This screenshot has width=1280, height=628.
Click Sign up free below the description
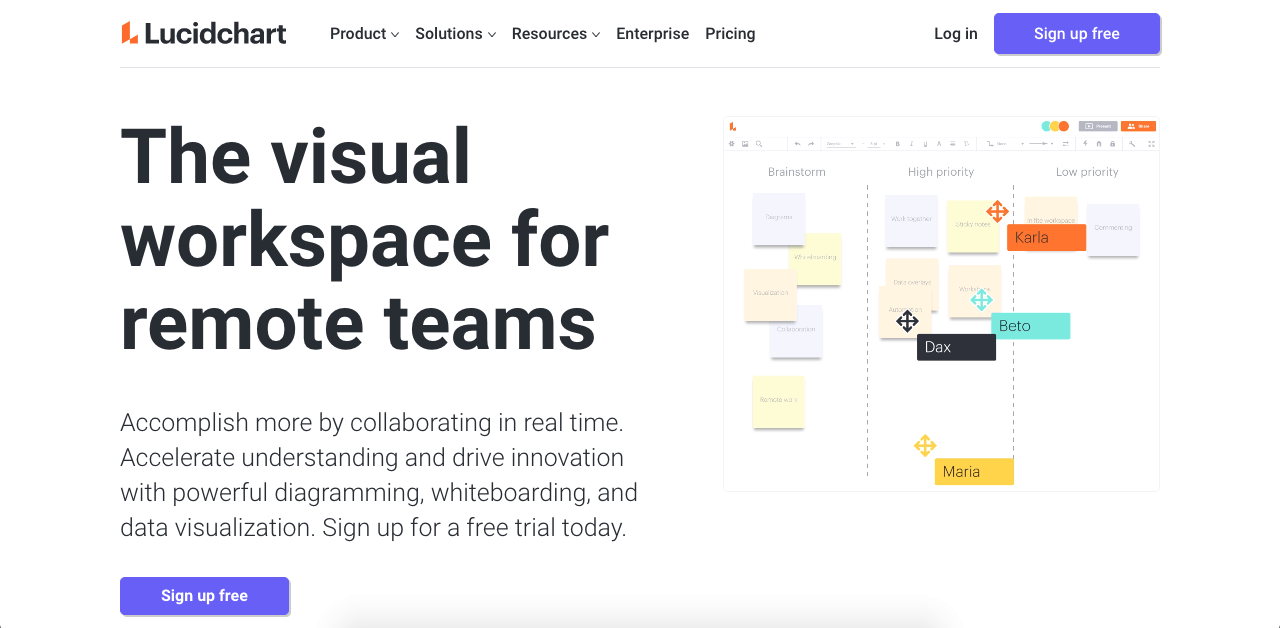coord(204,596)
